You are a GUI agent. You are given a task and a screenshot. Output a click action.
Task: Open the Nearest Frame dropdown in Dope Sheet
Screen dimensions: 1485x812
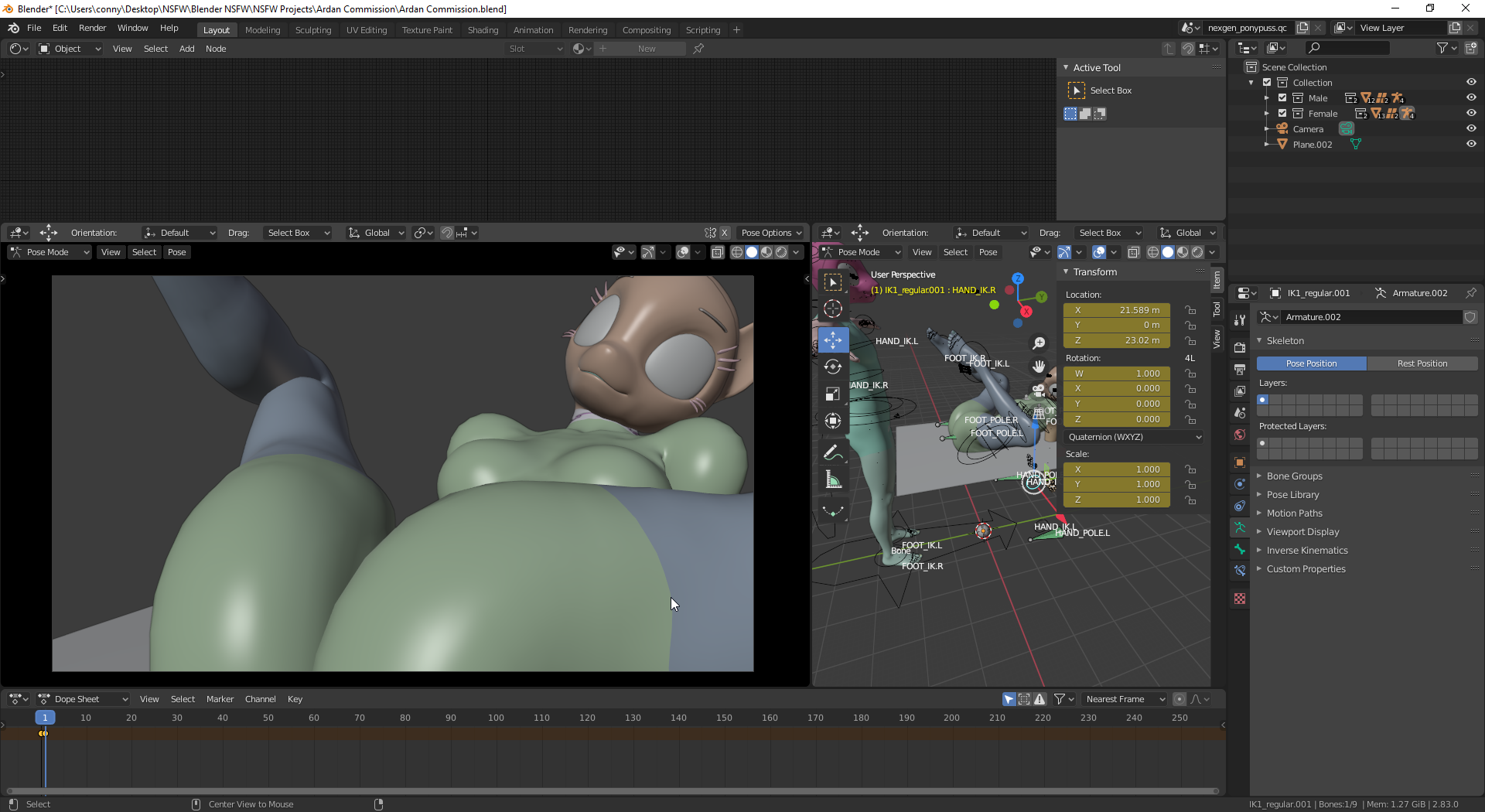[1124, 699]
